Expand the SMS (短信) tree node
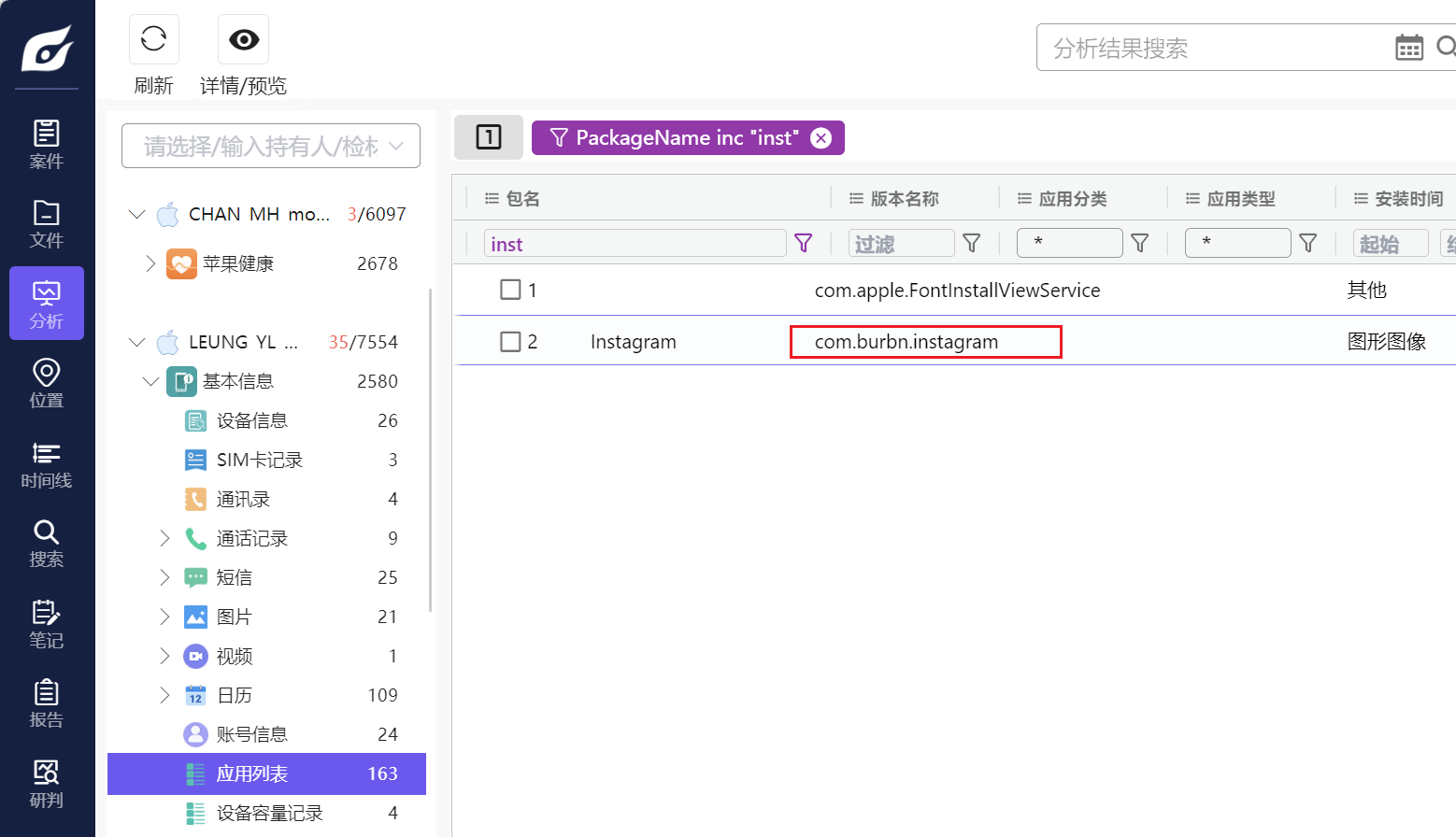This screenshot has height=837, width=1456. click(164, 577)
